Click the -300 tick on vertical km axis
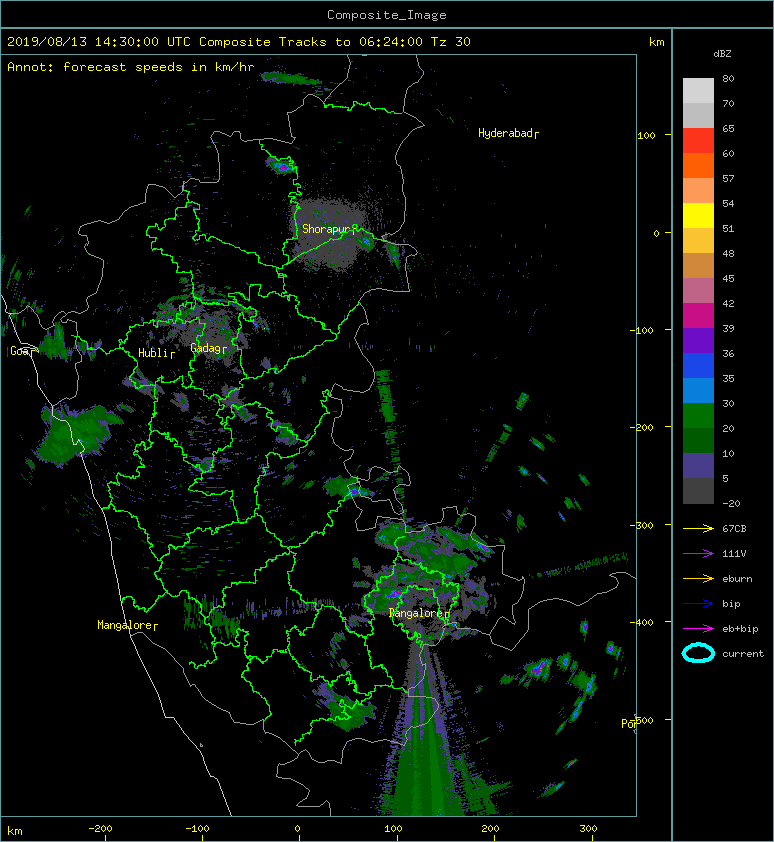Screen dimensions: 774x842 click(x=642, y=525)
